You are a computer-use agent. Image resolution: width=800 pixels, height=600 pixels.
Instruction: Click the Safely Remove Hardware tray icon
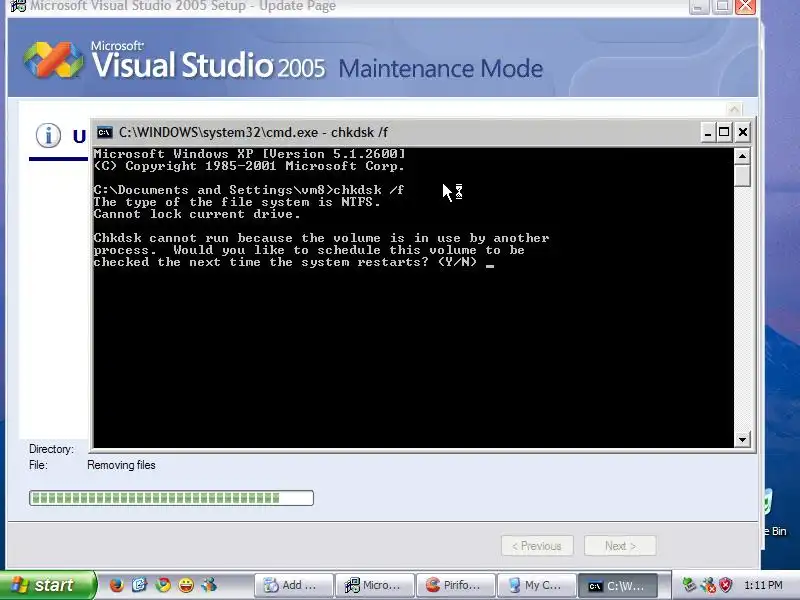pos(689,585)
